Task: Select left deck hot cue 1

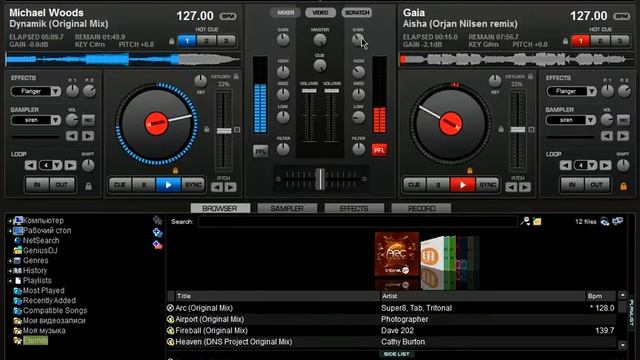Action: [187, 41]
